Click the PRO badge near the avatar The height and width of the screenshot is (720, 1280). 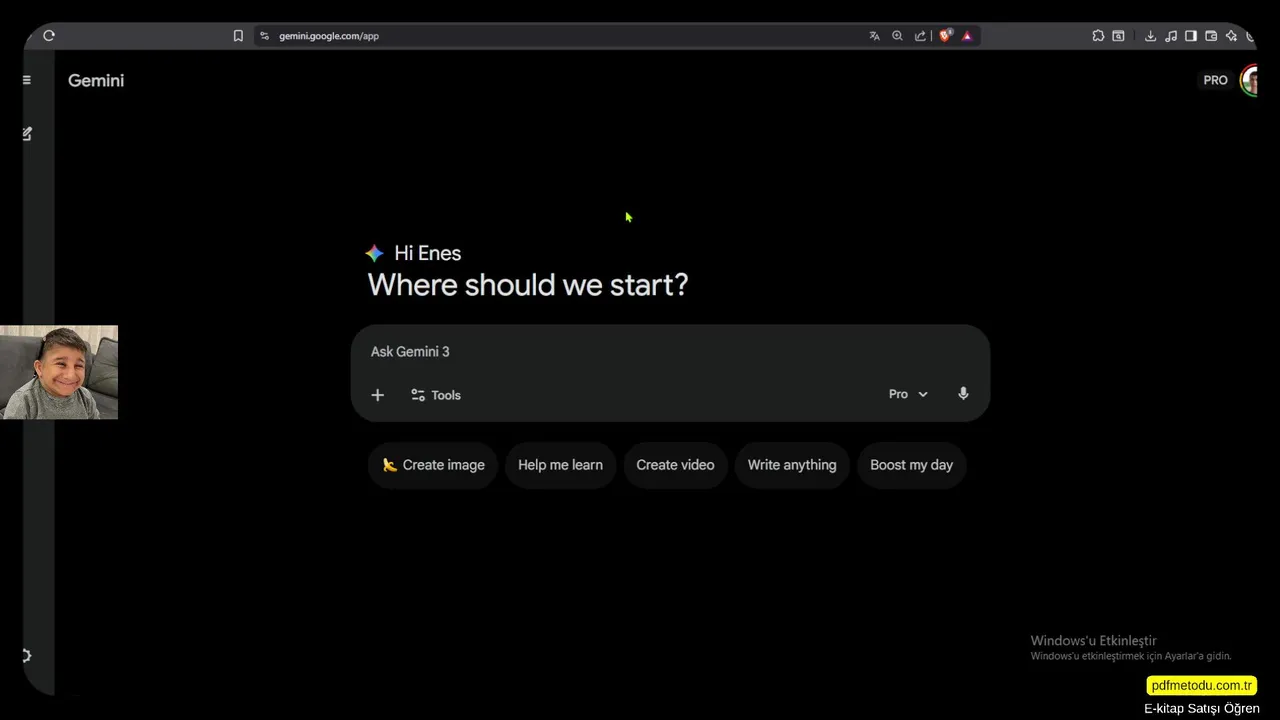(1215, 80)
